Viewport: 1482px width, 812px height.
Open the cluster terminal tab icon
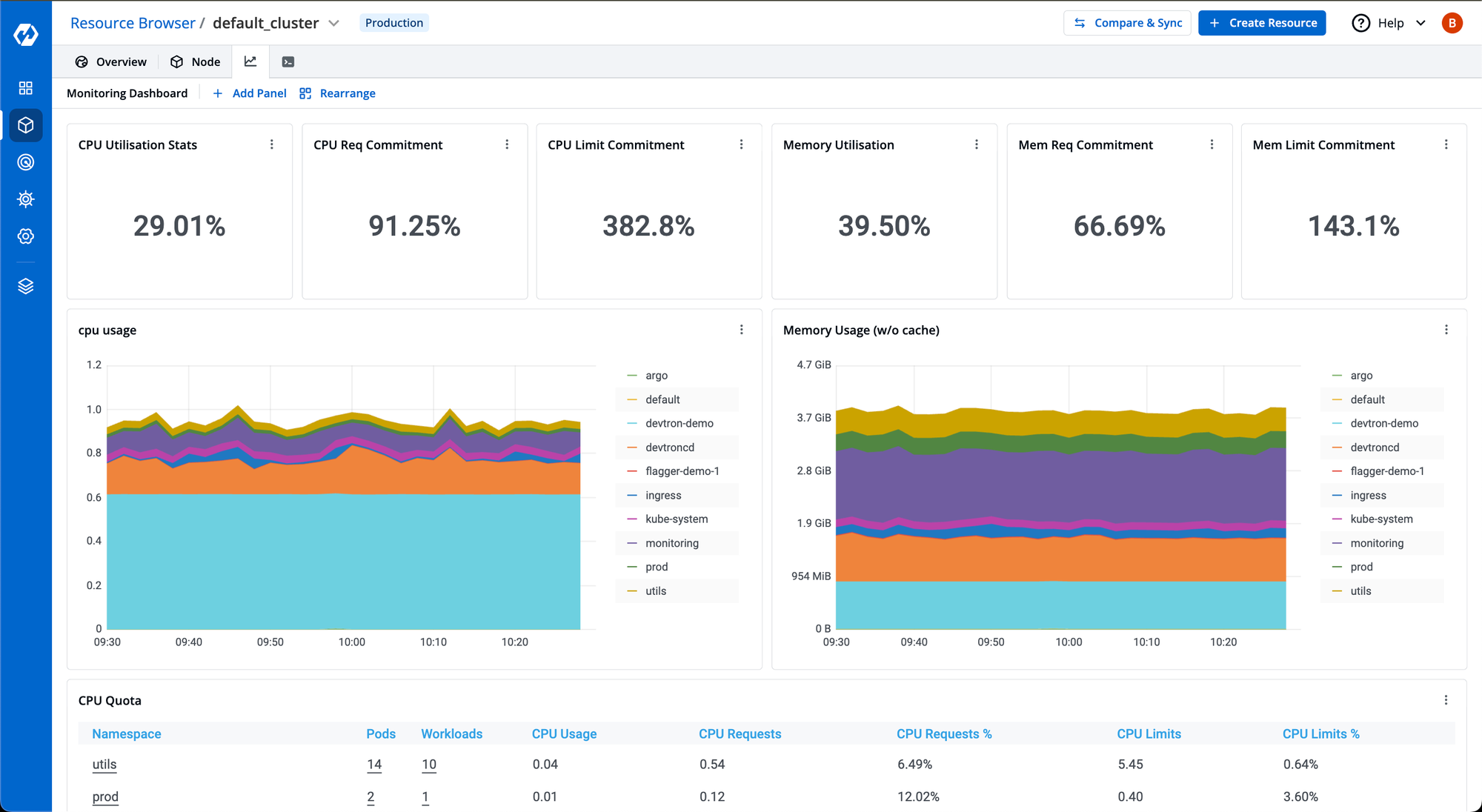pos(288,61)
